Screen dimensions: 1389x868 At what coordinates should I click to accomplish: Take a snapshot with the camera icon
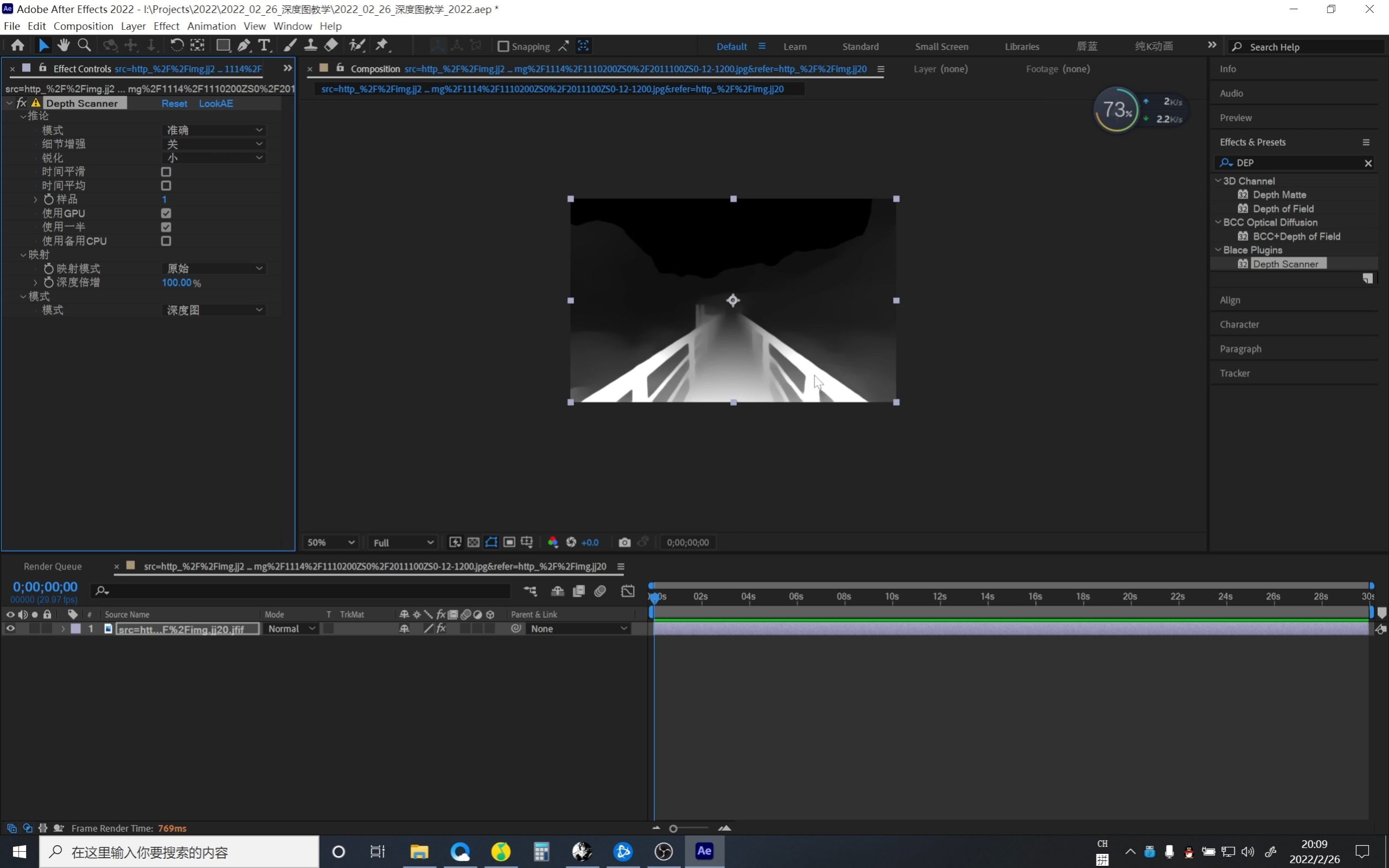pos(625,542)
